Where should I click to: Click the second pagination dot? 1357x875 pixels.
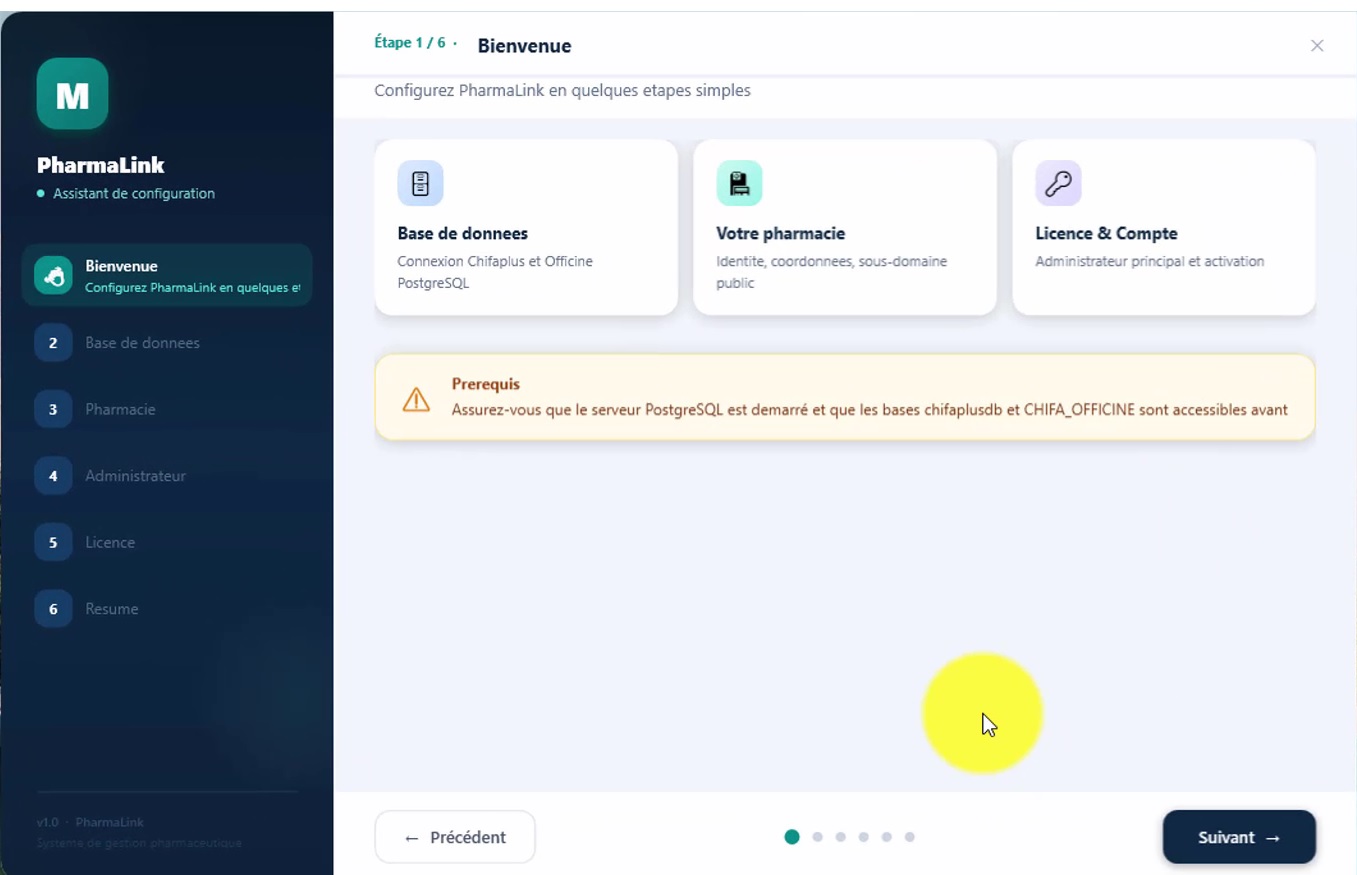817,837
